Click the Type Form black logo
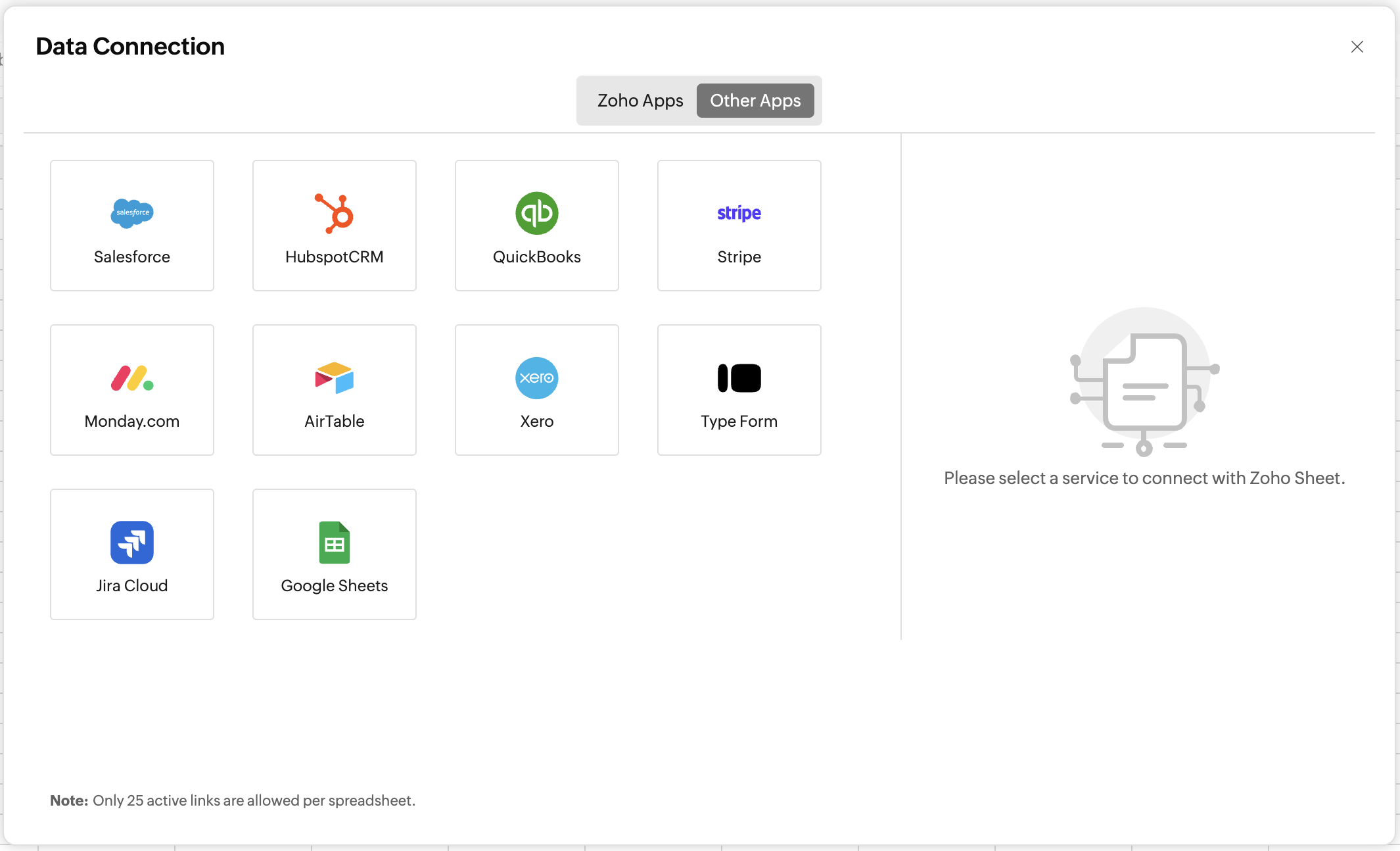The height and width of the screenshot is (851, 1400). (739, 378)
